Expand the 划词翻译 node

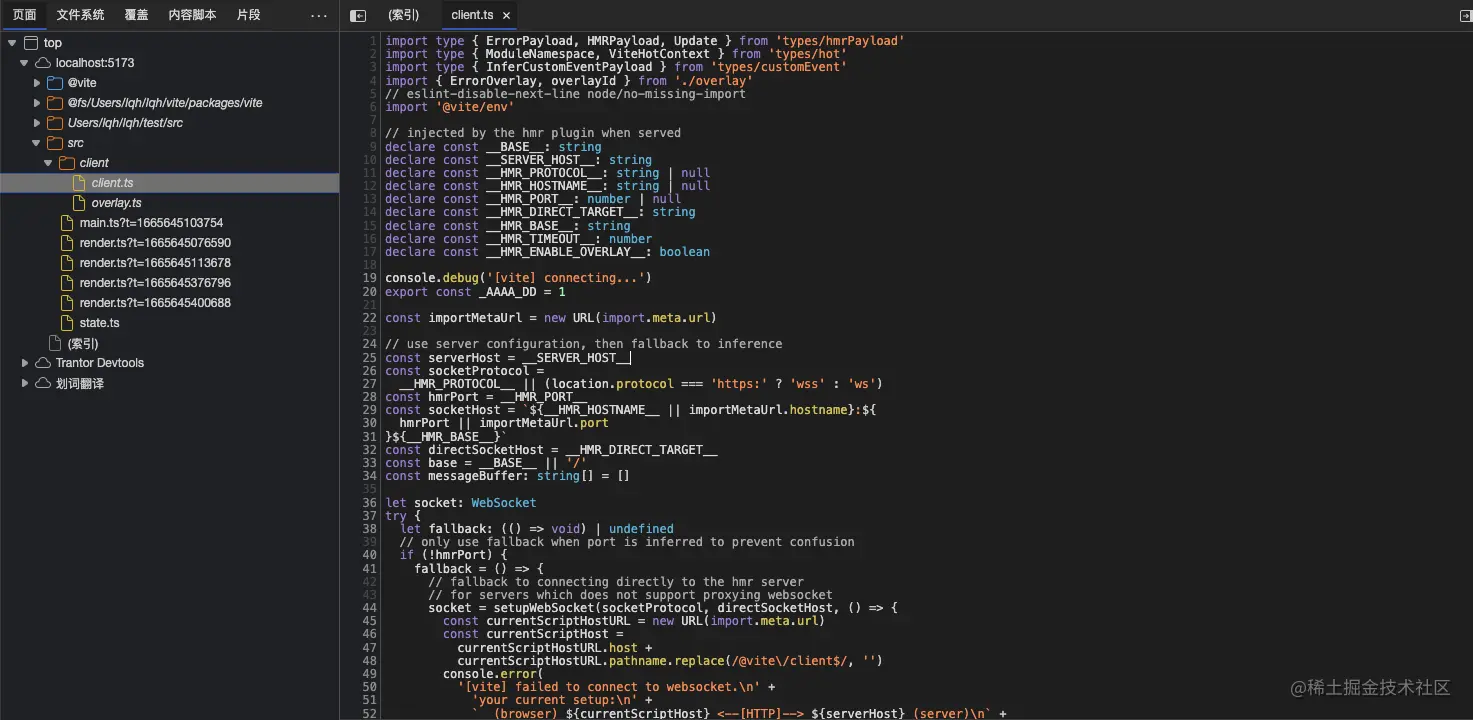pyautogui.click(x=25, y=383)
